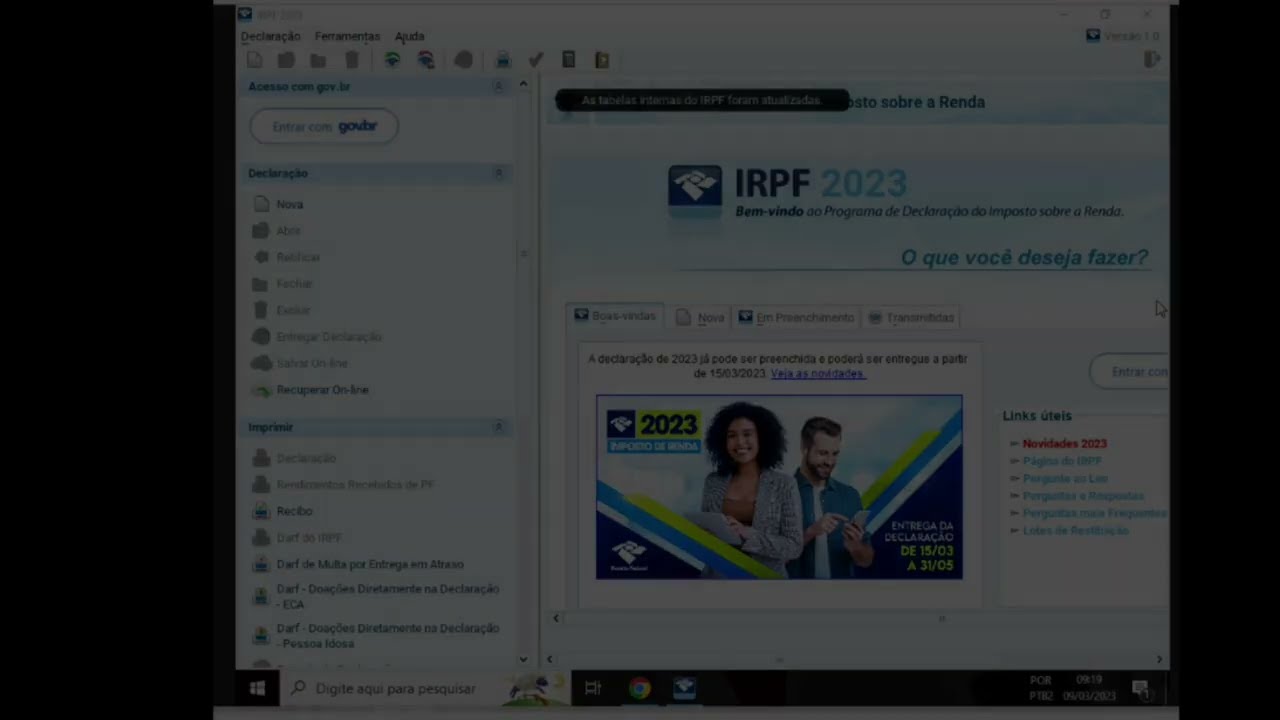Click the sidebar scroll up arrow

click(x=523, y=84)
